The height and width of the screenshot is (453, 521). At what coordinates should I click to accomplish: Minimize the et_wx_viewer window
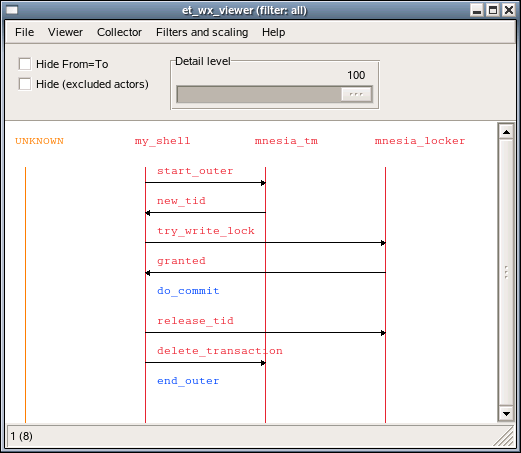[477, 10]
